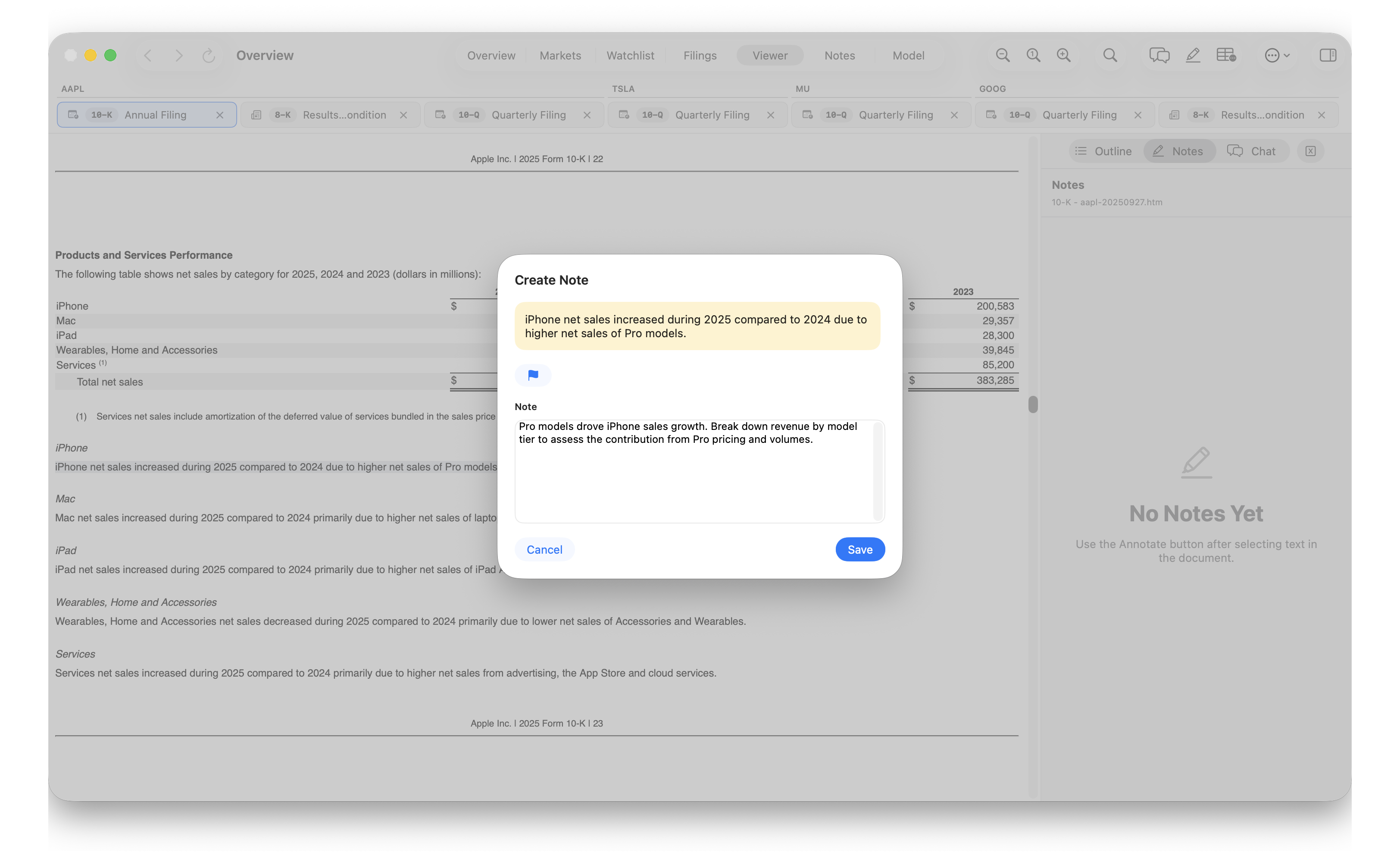This screenshot has height=865, width=1400.
Task: Click Save in the Create Note dialog
Action: click(859, 549)
